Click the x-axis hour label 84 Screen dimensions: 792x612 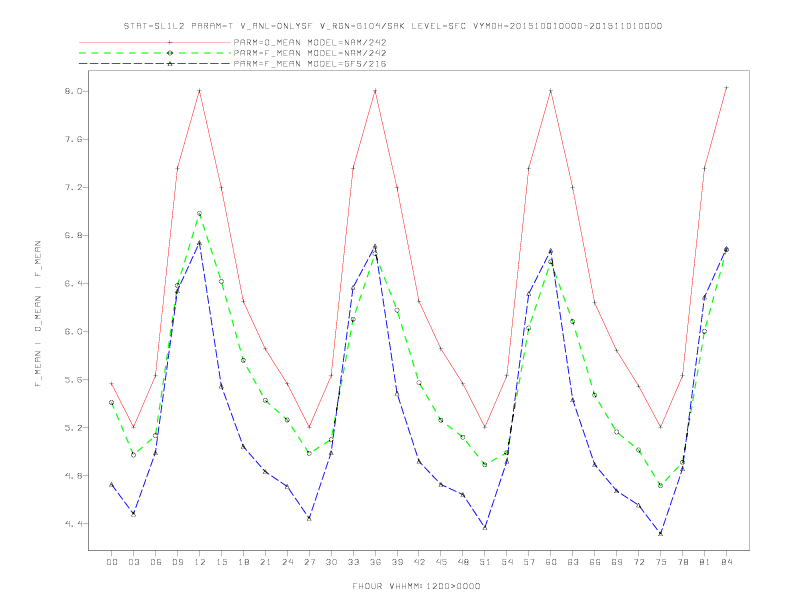726,562
